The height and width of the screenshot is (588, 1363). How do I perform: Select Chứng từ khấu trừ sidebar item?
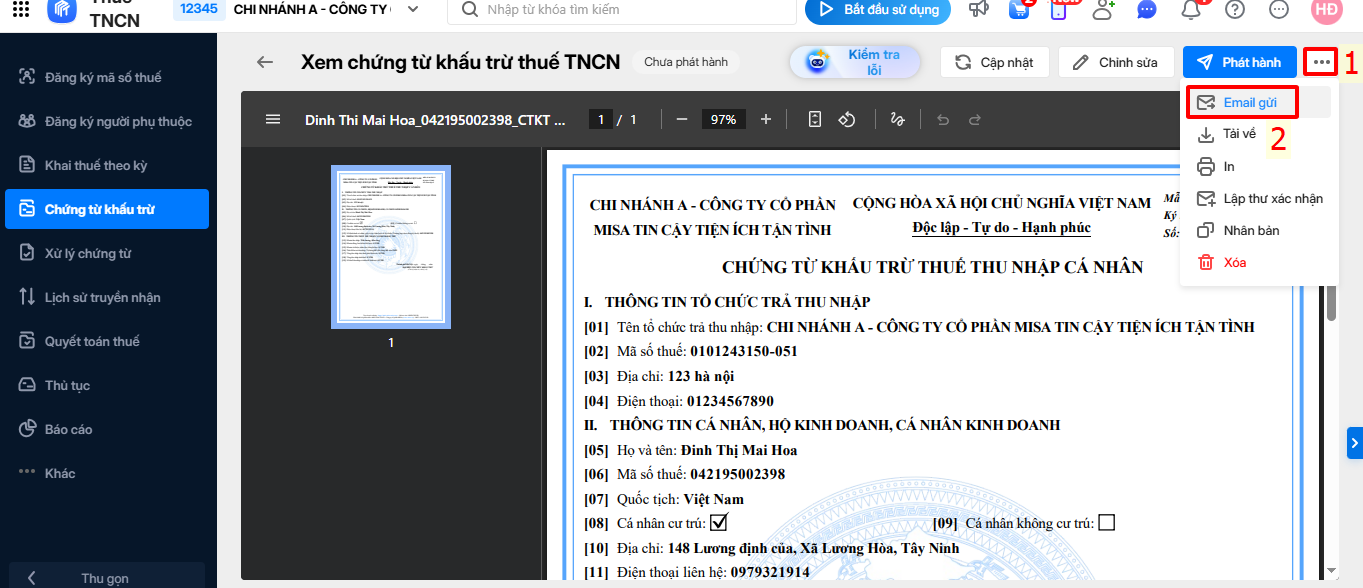(x=107, y=209)
